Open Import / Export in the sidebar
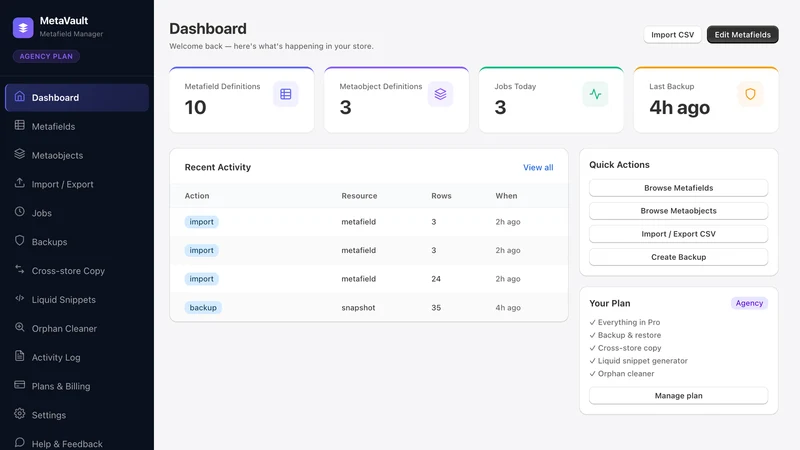The width and height of the screenshot is (800, 450). [x=77, y=184]
